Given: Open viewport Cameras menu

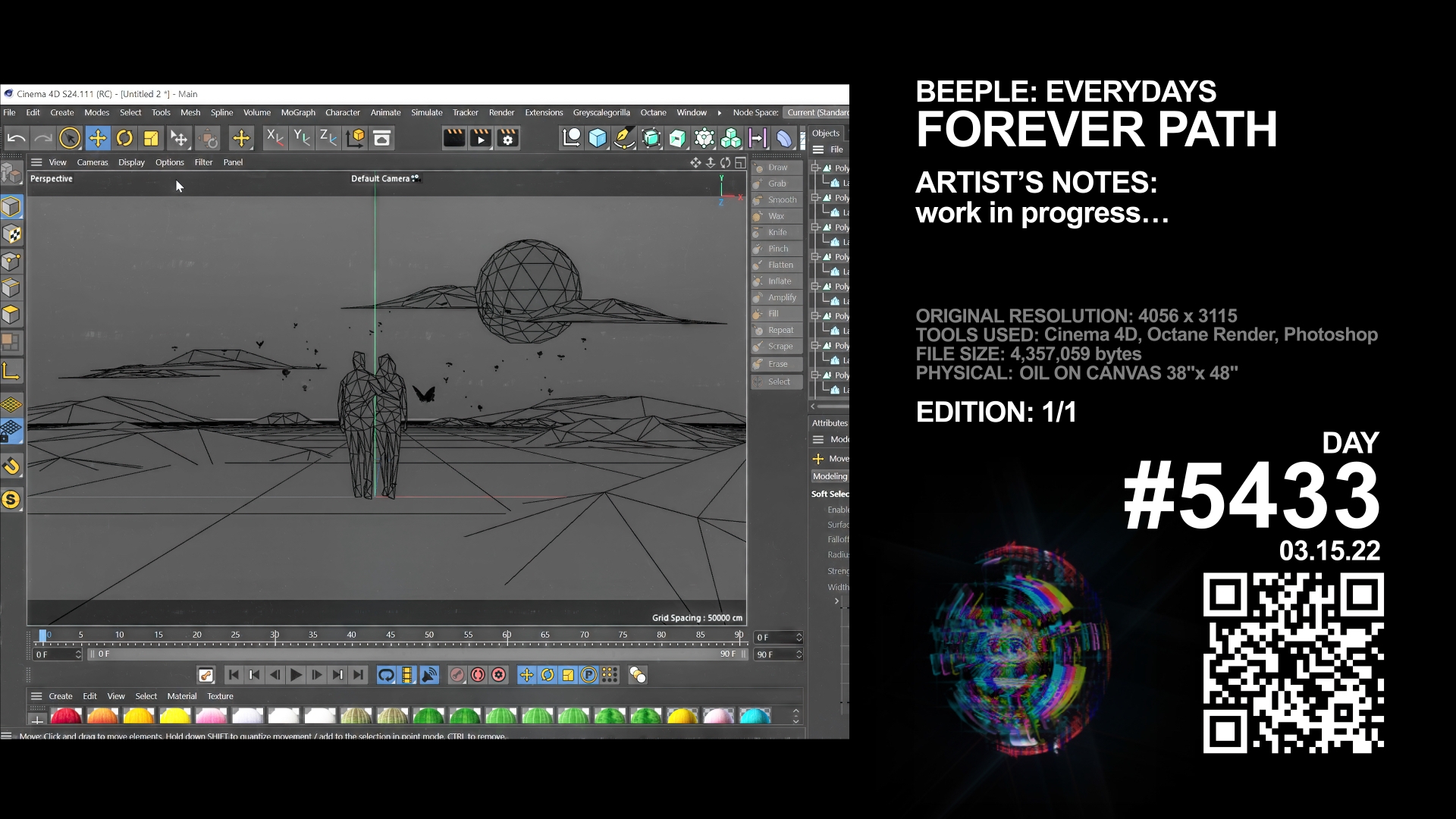Looking at the screenshot, I should click(93, 162).
